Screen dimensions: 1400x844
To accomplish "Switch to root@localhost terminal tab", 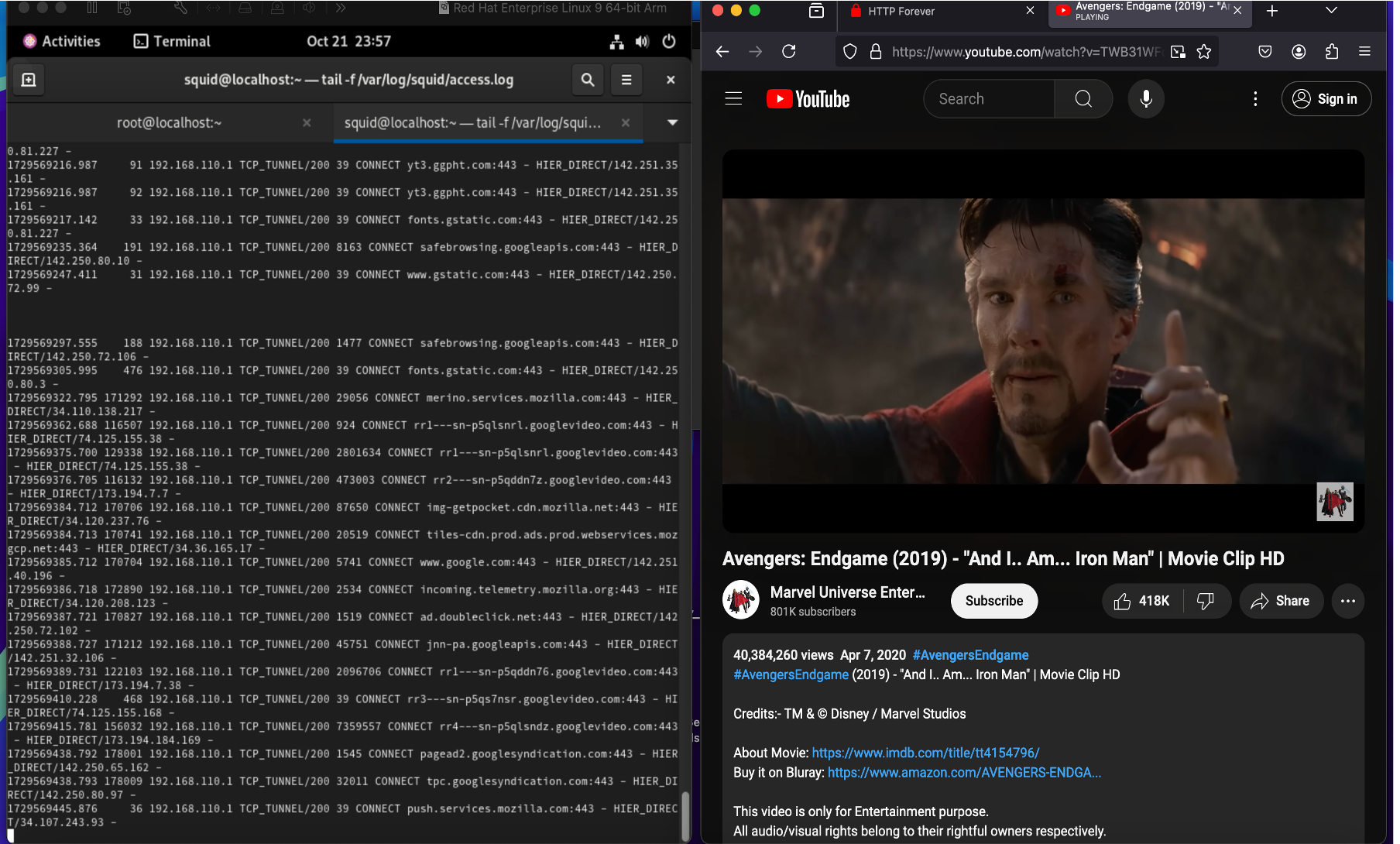I will click(169, 123).
